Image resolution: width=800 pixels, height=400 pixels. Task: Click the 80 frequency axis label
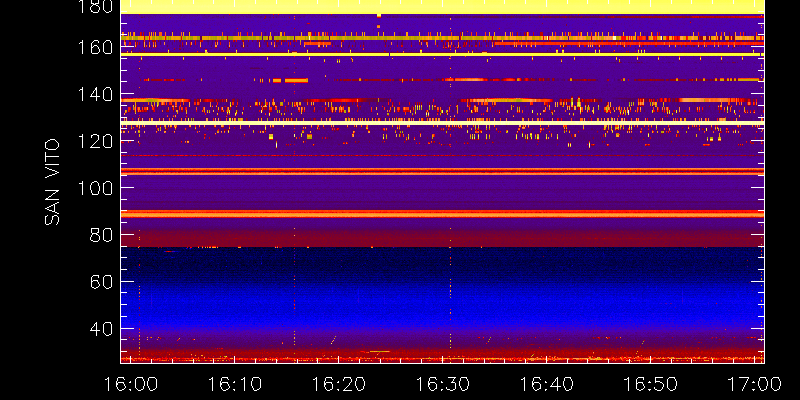tap(101, 235)
